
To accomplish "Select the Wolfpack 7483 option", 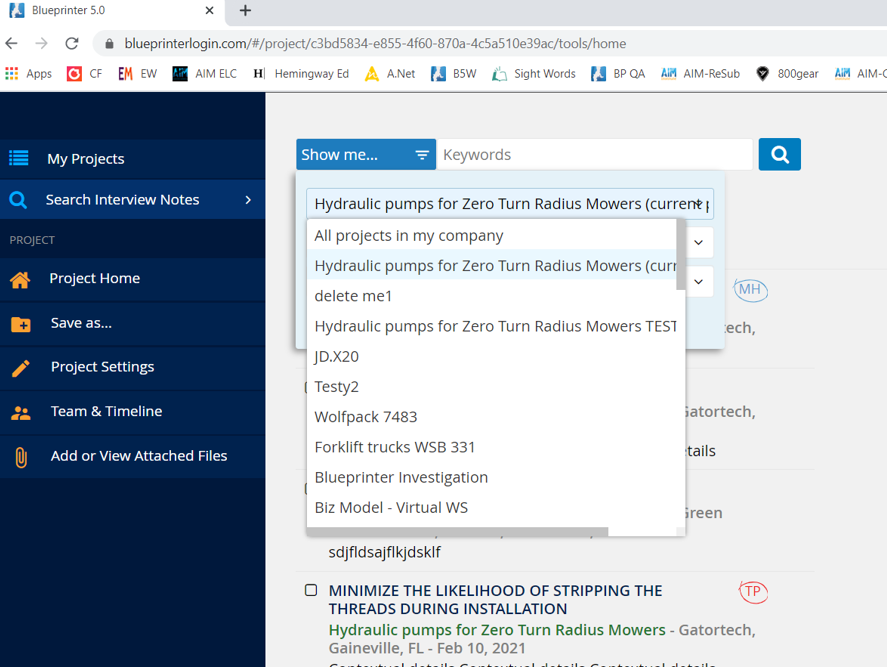I will coord(492,417).
